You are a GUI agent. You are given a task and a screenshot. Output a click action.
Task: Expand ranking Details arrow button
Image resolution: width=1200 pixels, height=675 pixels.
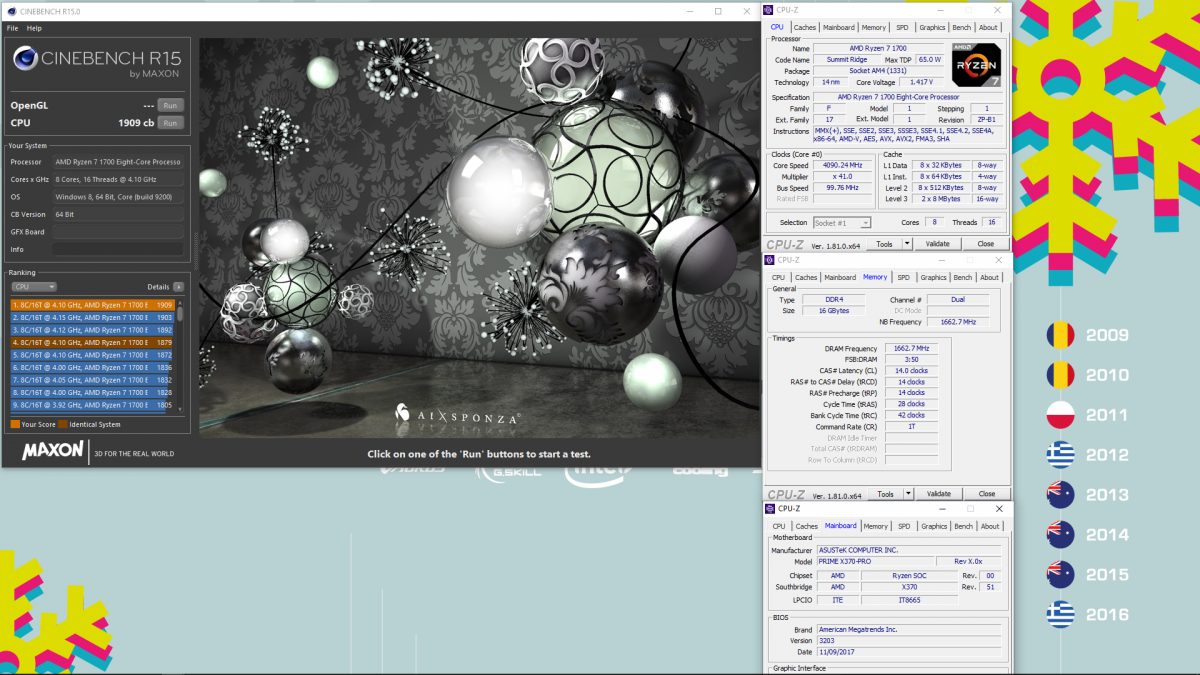click(x=178, y=287)
